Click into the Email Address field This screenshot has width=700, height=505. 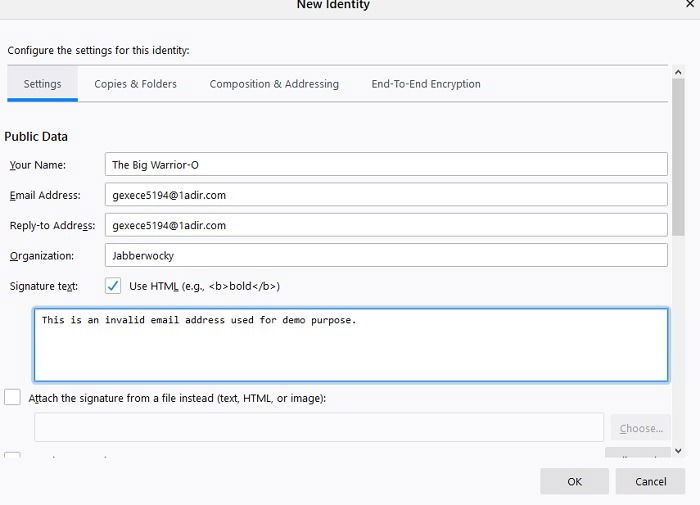coord(385,195)
